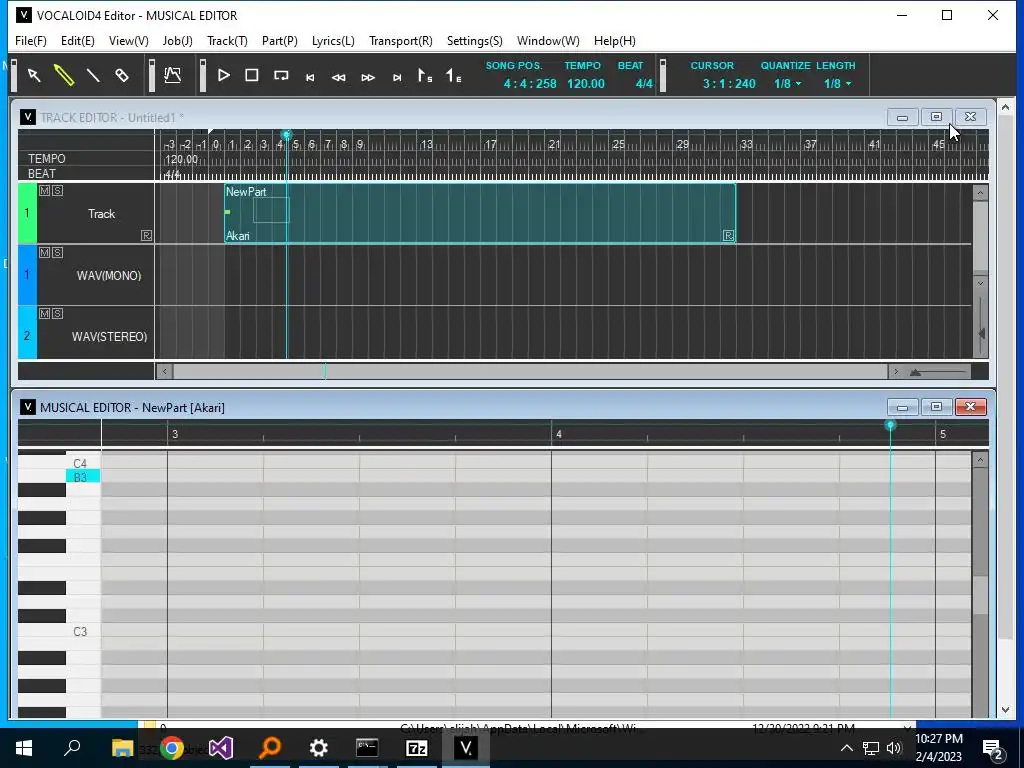Jump to song start button
This screenshot has height=768, width=1024.
(x=310, y=77)
